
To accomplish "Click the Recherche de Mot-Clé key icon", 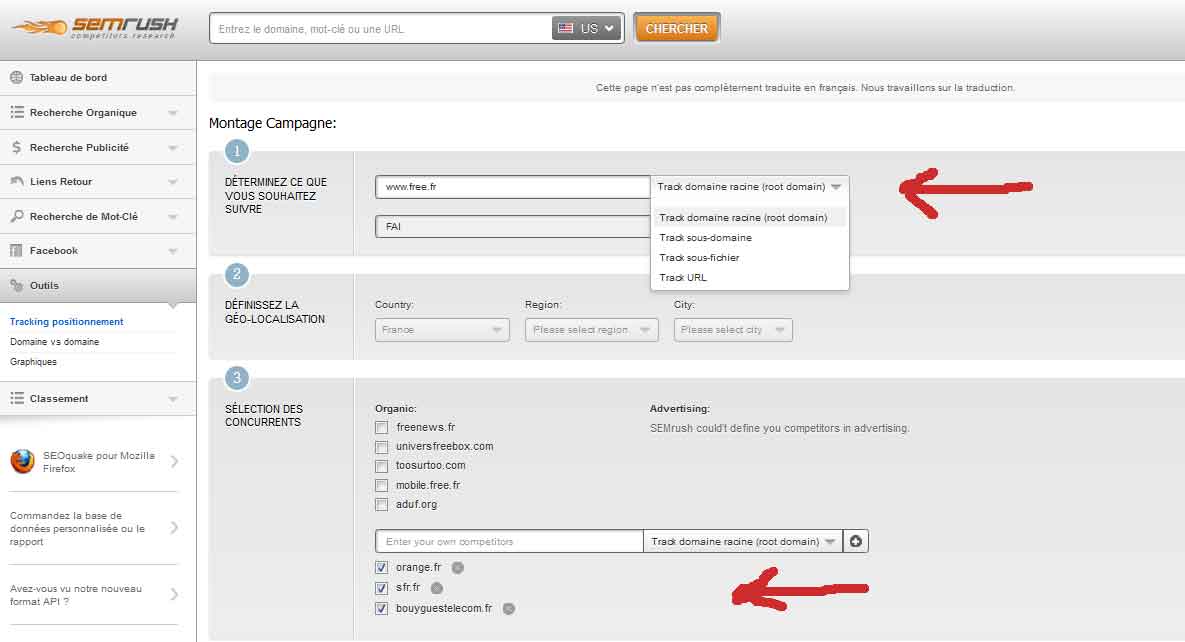I will (17, 216).
